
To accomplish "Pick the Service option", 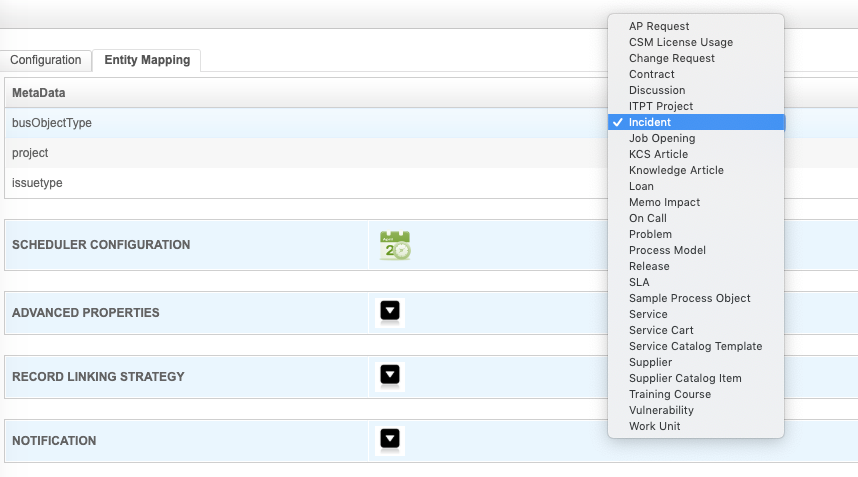I will click(x=696, y=314).
